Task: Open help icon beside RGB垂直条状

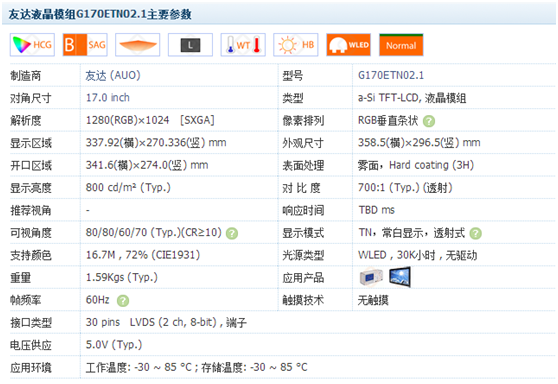Action: pos(429,121)
